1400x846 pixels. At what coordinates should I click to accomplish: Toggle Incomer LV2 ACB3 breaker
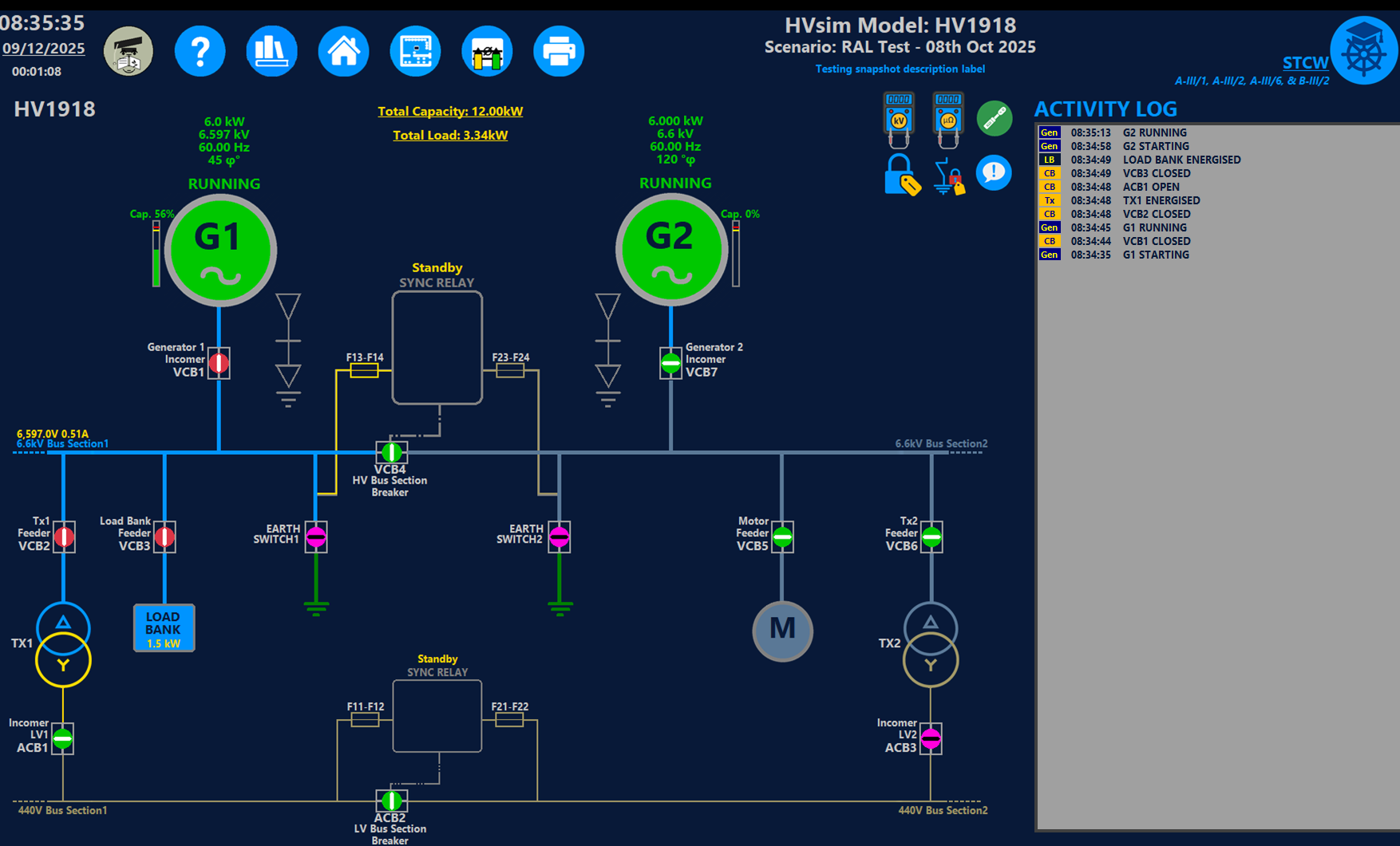click(x=931, y=739)
